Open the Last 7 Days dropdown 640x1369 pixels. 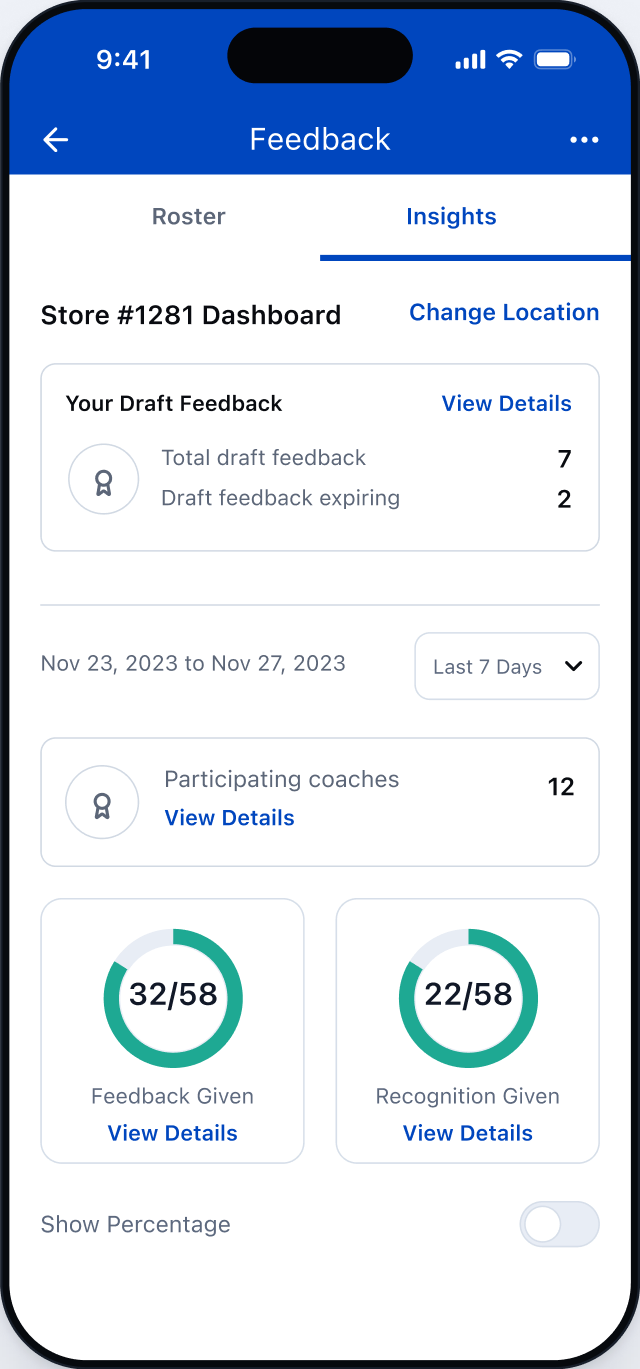[507, 666]
